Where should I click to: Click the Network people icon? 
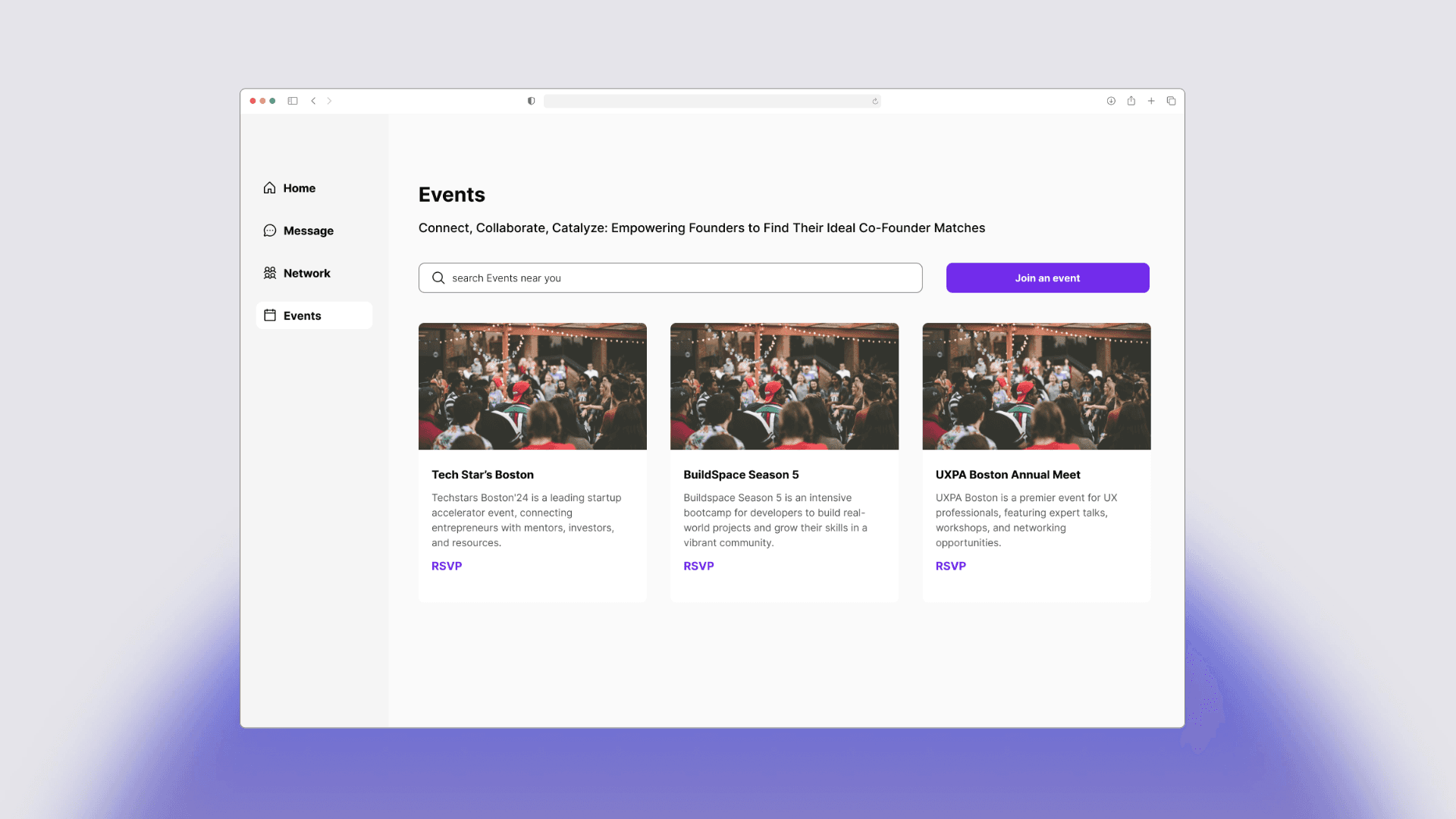[x=269, y=273]
